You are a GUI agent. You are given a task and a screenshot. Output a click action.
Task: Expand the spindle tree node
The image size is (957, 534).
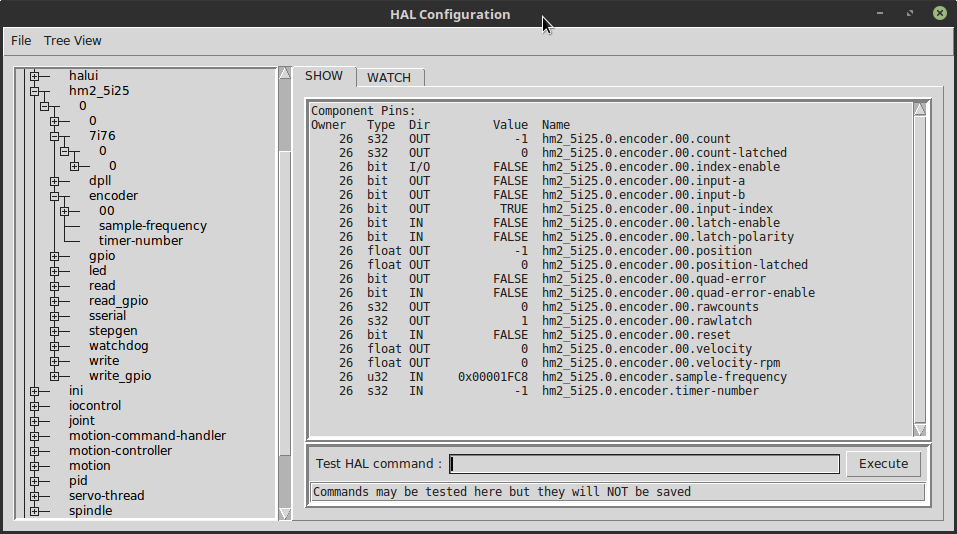pyautogui.click(x=35, y=511)
